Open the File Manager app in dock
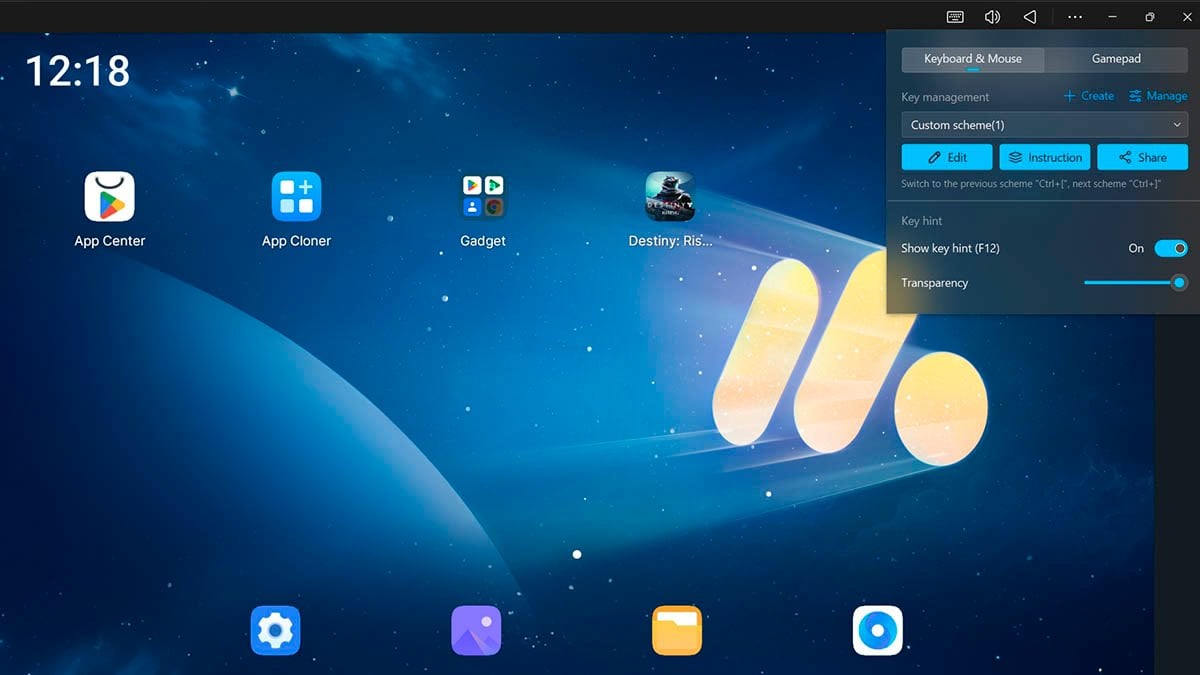Viewport: 1200px width, 675px height. 677,631
